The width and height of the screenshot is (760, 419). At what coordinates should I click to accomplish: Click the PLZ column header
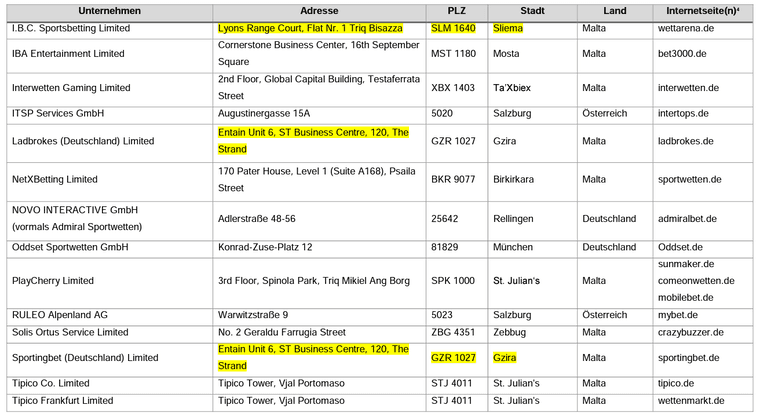457,11
